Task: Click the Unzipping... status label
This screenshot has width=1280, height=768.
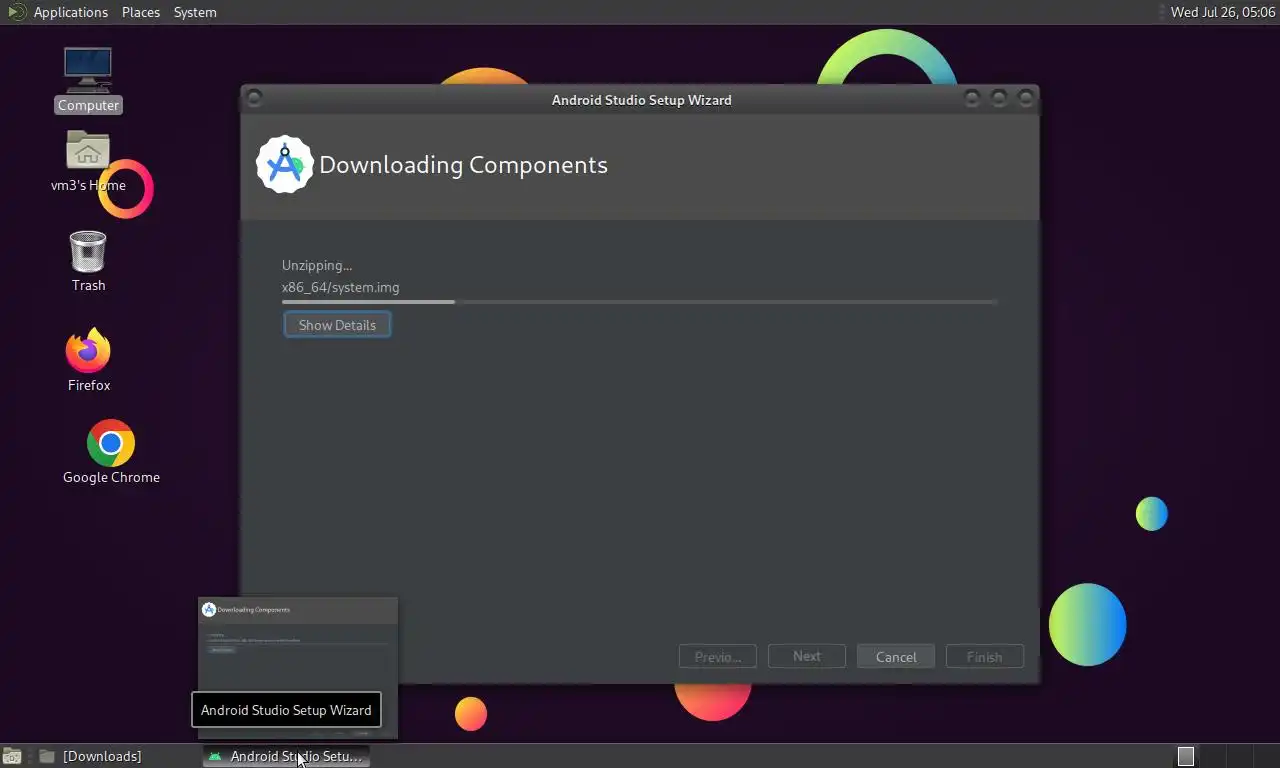Action: coord(317,265)
